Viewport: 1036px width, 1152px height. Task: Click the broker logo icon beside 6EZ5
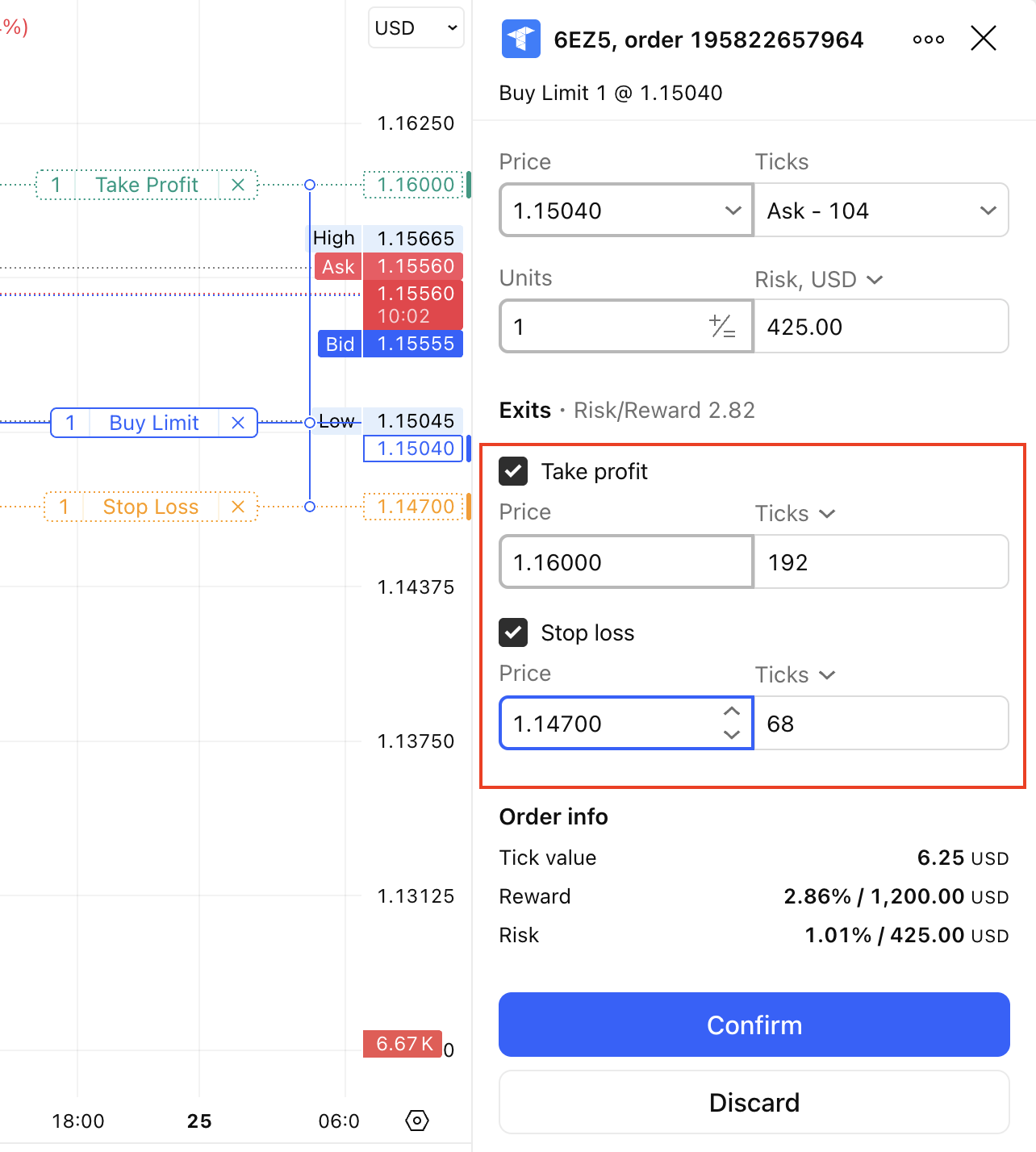(x=520, y=39)
